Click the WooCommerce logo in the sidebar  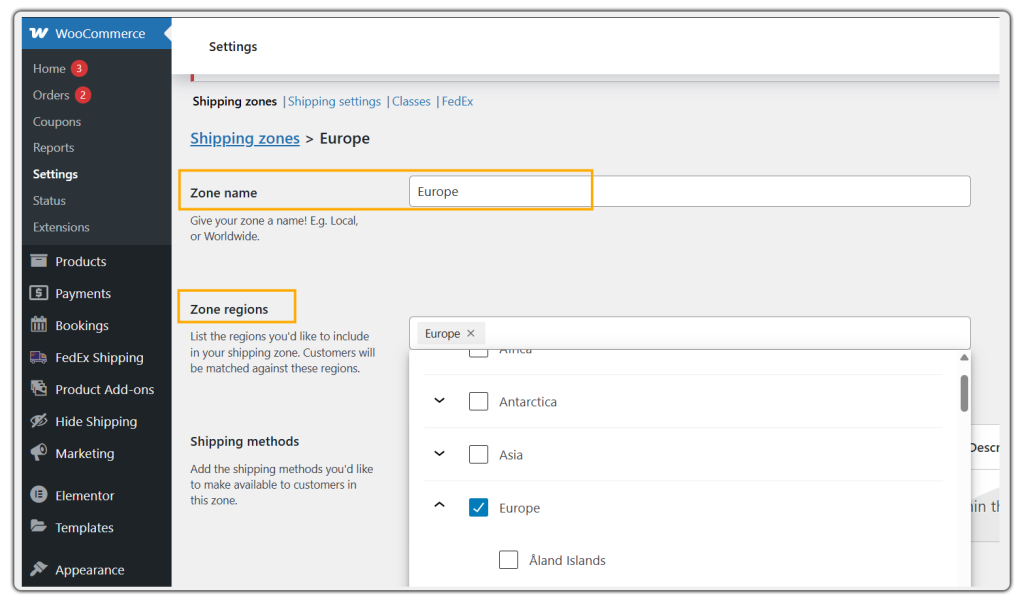[x=40, y=33]
